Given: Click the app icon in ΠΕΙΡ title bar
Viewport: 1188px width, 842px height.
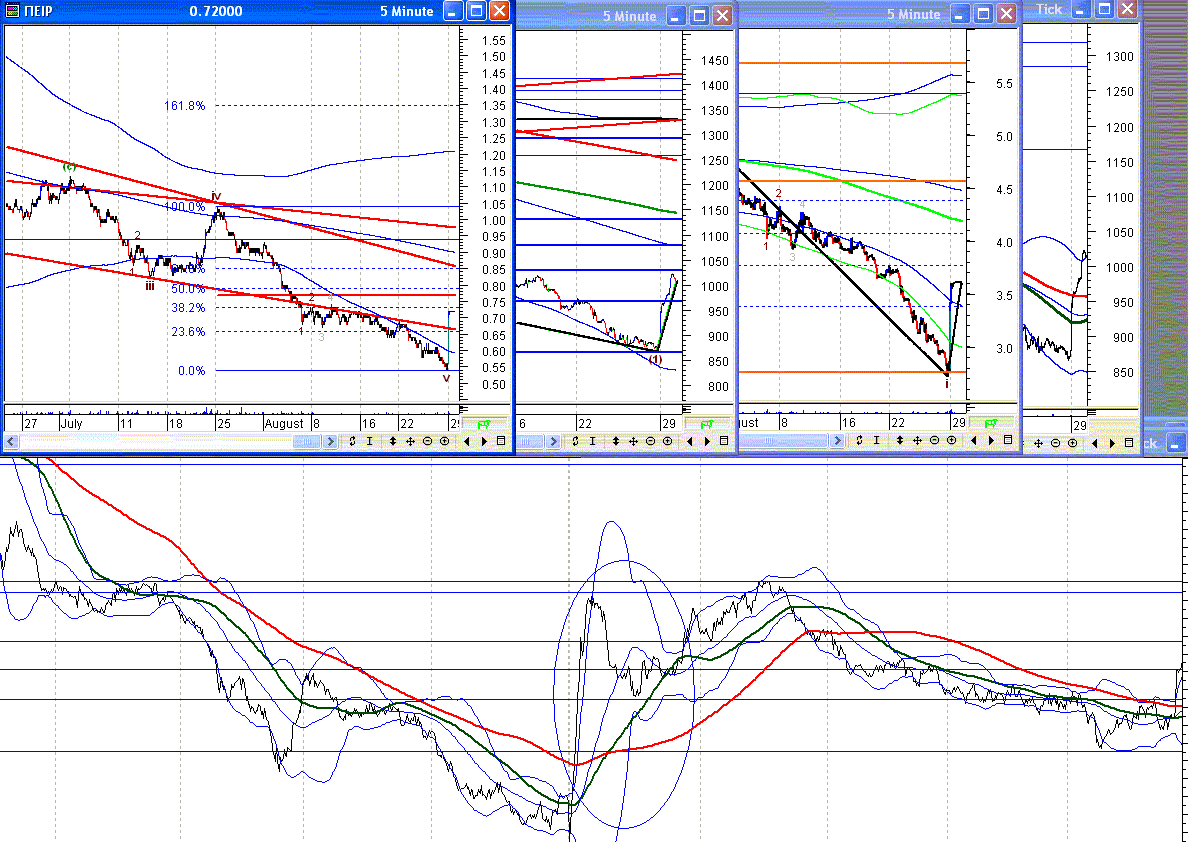Looking at the screenshot, I should click(13, 11).
